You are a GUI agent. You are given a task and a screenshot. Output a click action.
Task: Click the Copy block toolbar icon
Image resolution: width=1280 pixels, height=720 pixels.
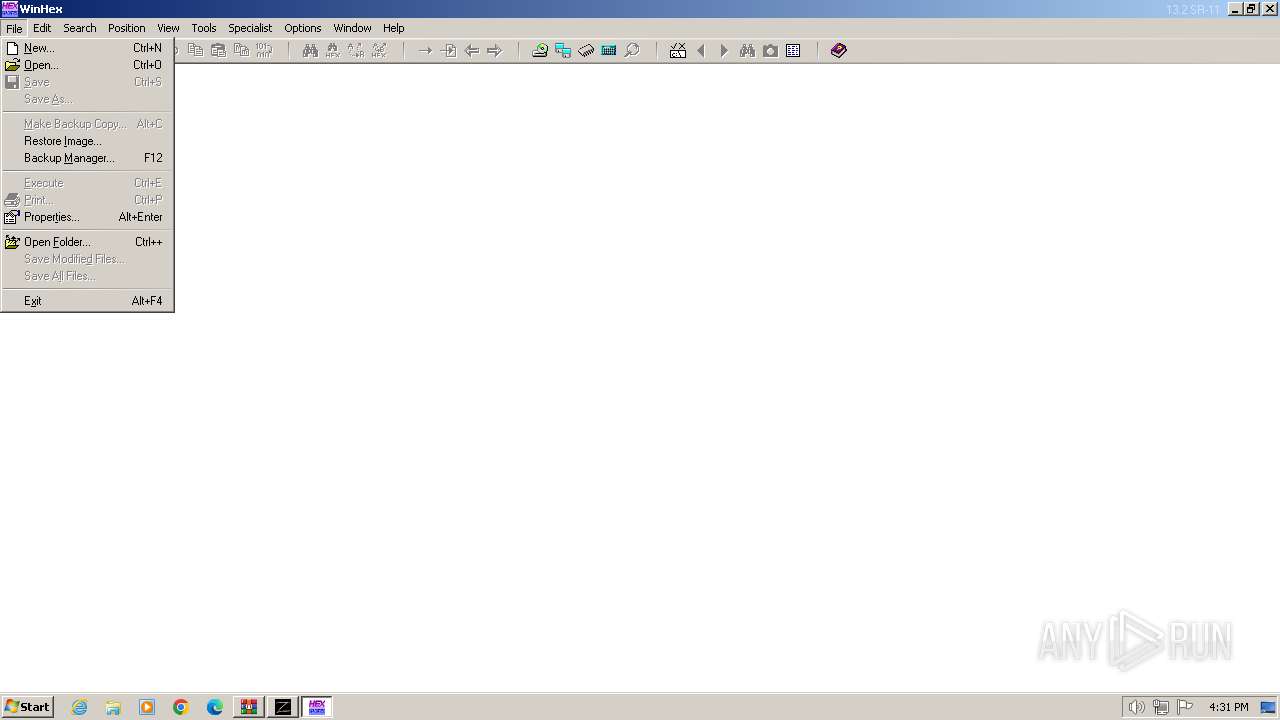195,50
